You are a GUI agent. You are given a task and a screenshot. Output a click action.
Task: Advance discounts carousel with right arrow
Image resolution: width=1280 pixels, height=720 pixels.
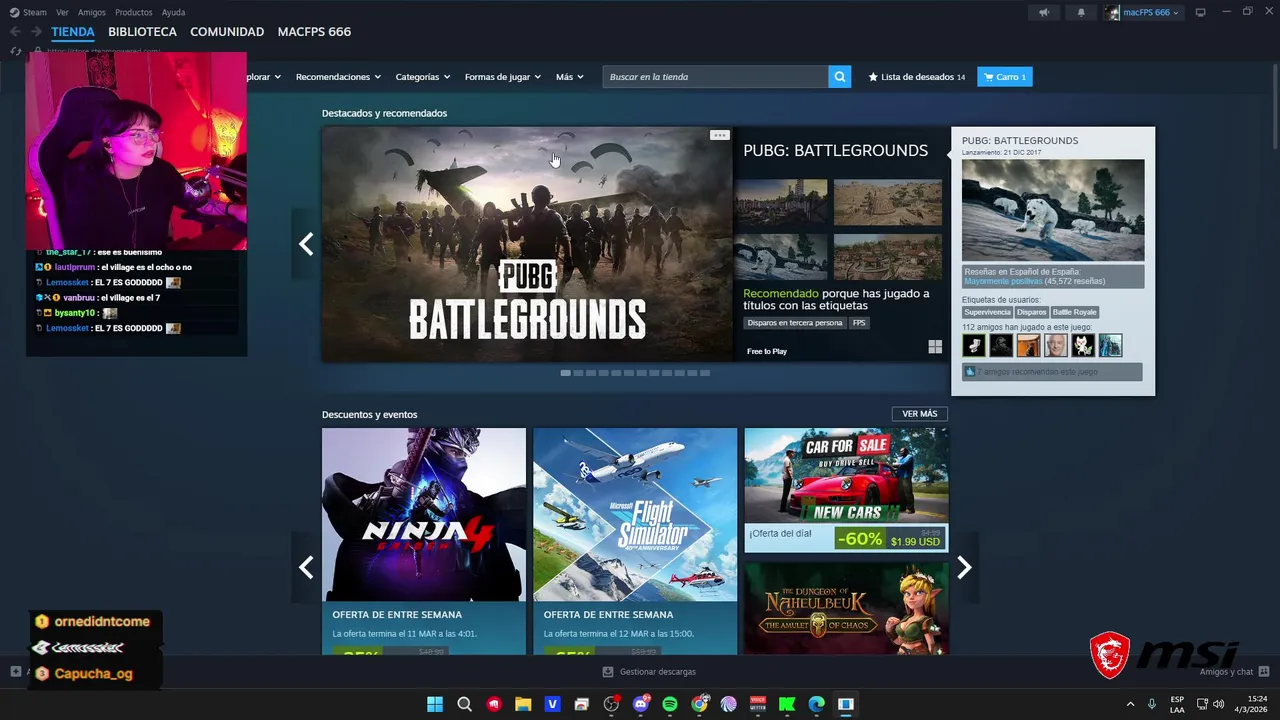[964, 567]
